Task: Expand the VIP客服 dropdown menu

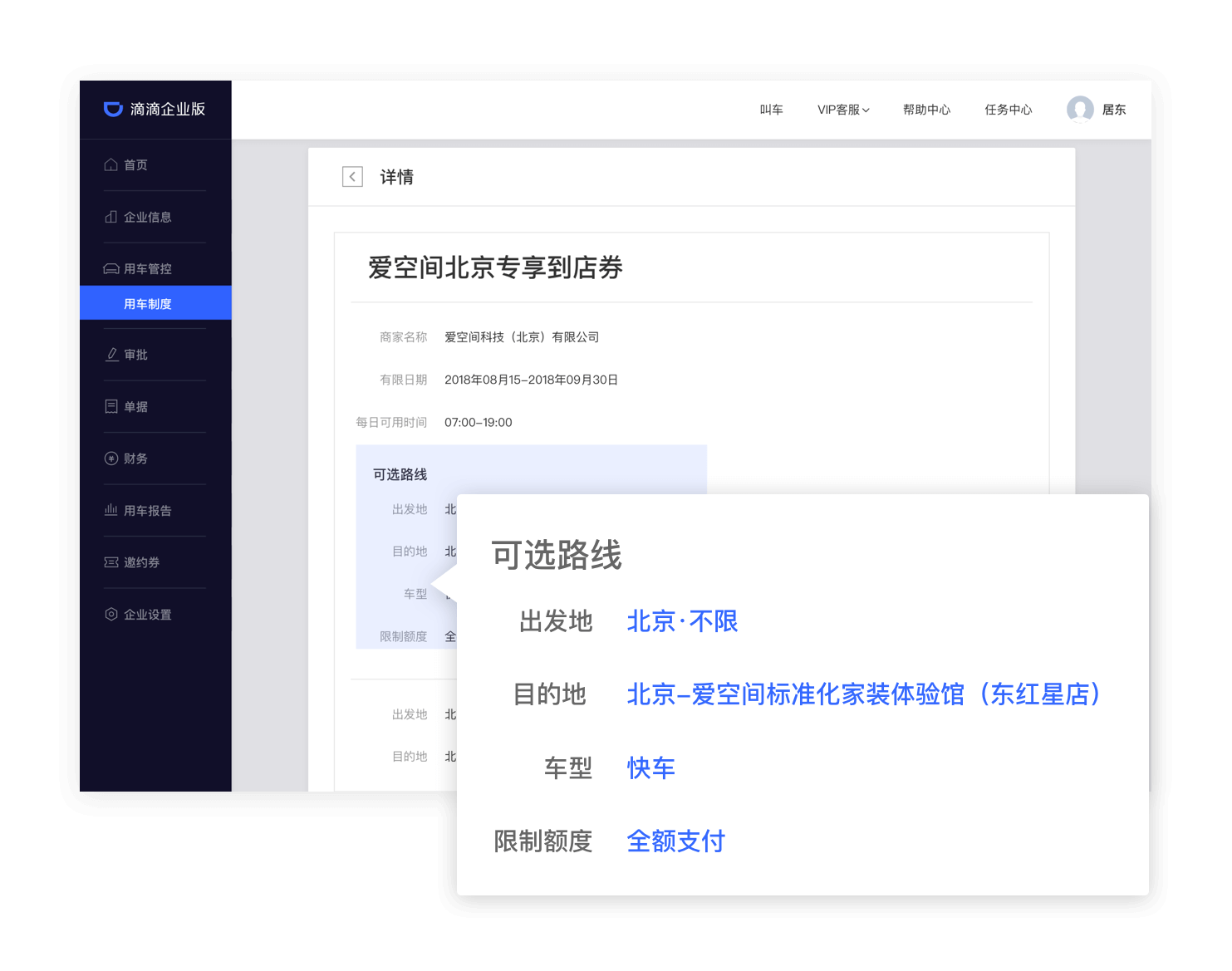Action: point(842,110)
